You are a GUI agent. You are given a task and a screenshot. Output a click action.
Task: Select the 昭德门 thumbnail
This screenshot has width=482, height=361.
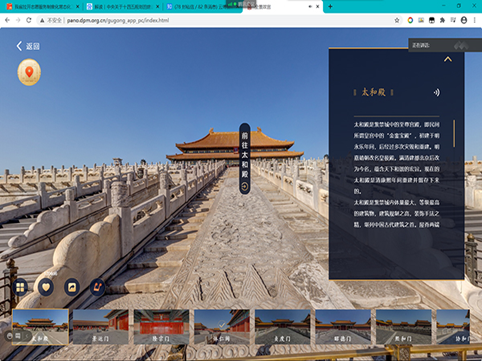(x=343, y=327)
